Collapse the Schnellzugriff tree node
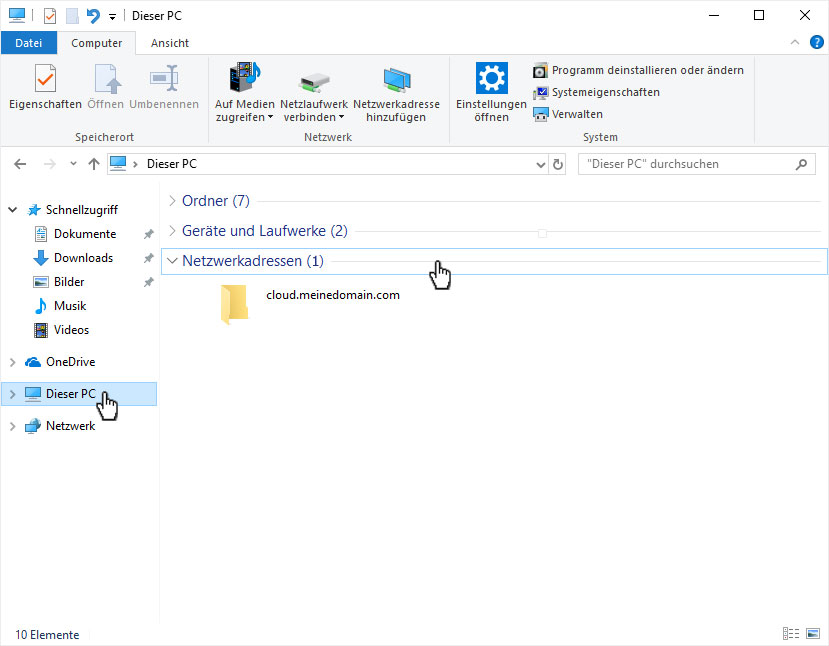 tap(13, 210)
